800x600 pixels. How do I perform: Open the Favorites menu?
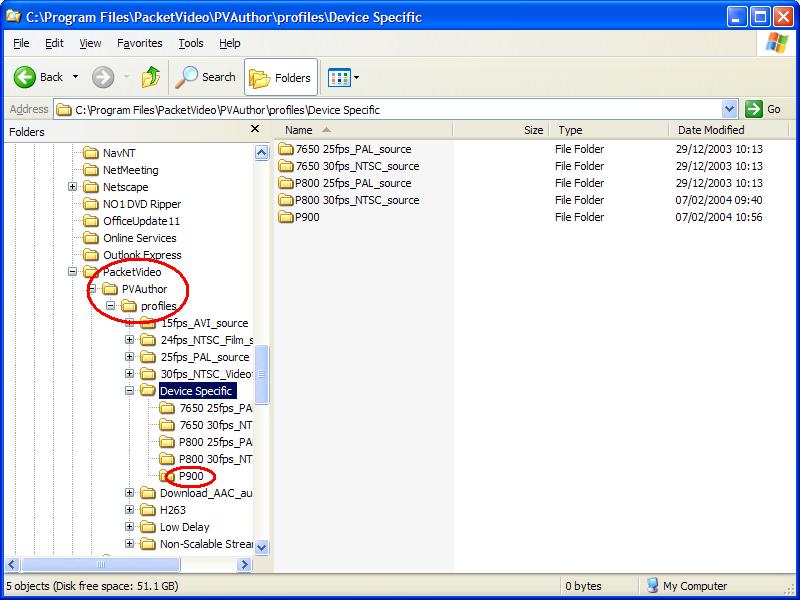pos(140,43)
